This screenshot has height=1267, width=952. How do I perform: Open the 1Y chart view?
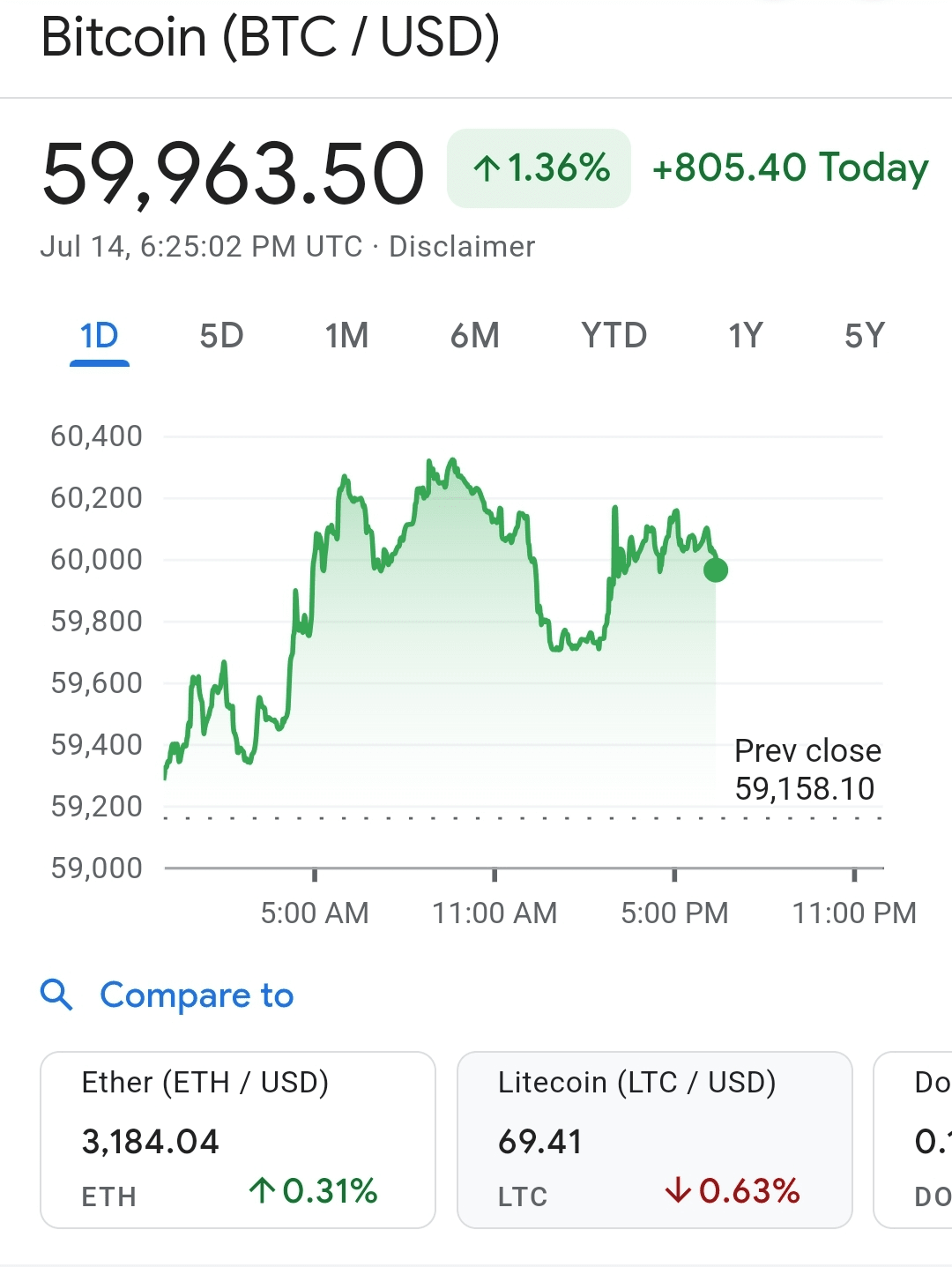[x=745, y=336]
